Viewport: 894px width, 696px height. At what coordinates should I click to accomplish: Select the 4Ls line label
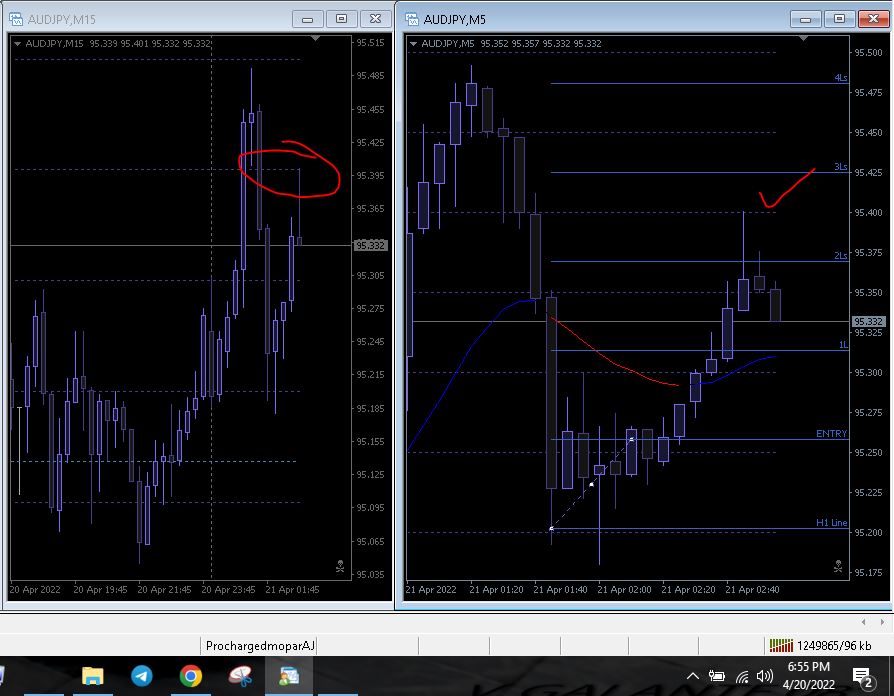pos(840,78)
